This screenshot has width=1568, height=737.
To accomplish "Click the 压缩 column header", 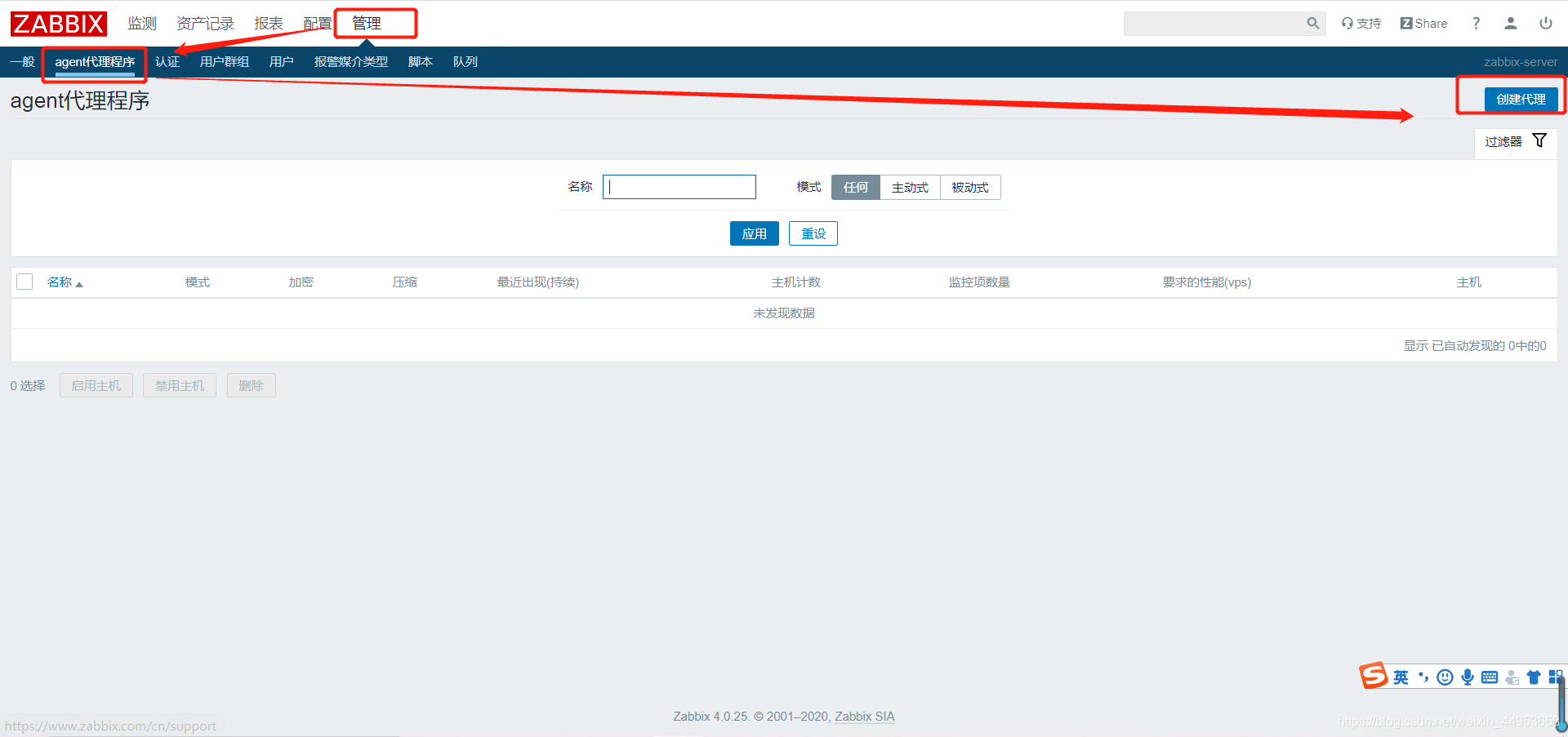I will click(405, 282).
